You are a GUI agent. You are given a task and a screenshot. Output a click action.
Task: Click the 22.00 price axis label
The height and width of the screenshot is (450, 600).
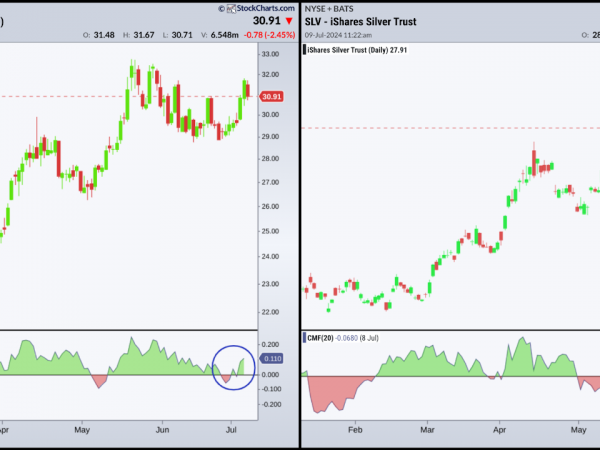point(270,312)
